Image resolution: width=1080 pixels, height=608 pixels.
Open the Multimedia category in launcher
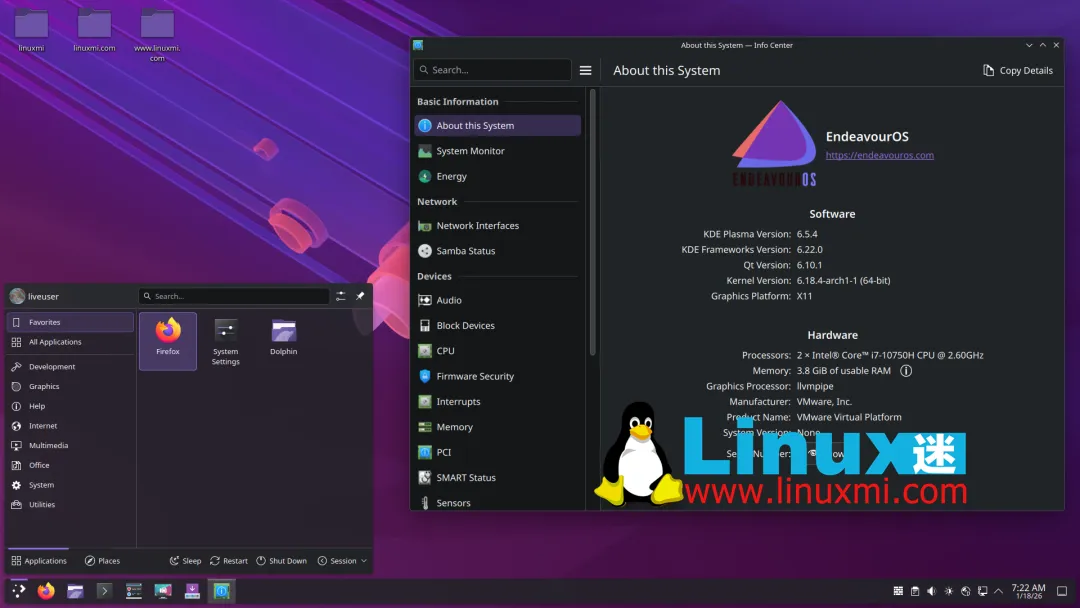[x=70, y=445]
